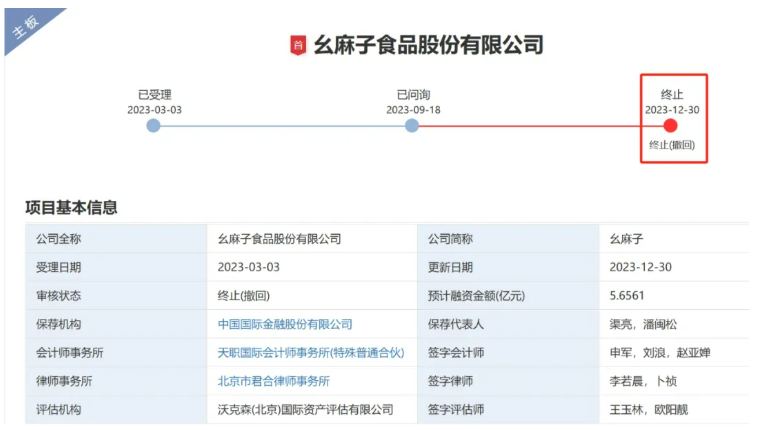Select the 王玉林, 欧阳靓 appraisers cell
The height and width of the screenshot is (430, 762).
(674, 410)
